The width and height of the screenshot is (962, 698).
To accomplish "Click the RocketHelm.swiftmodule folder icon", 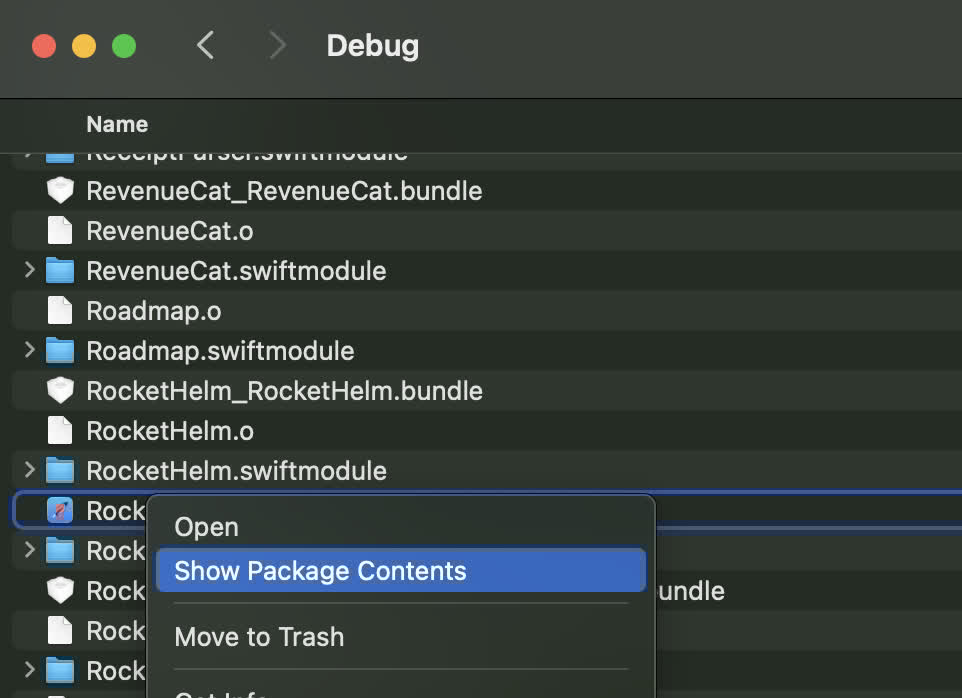I will click(58, 470).
